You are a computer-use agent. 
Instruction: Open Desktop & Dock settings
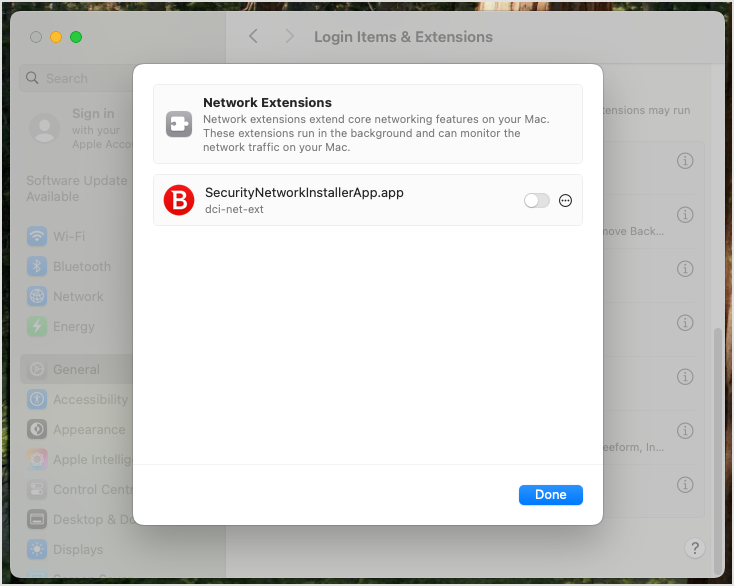[x=77, y=519]
